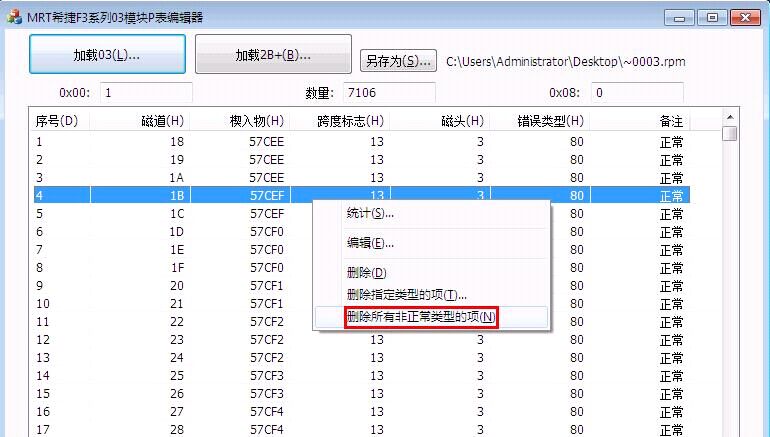This screenshot has height=437, width=770.
Task: Focus the 数量 field showing 7106
Action: click(389, 92)
